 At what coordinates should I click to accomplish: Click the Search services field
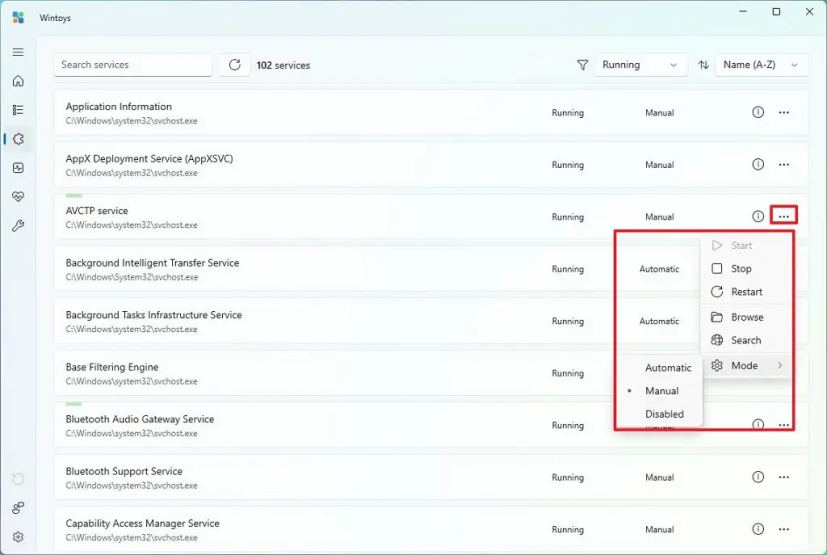click(x=133, y=65)
